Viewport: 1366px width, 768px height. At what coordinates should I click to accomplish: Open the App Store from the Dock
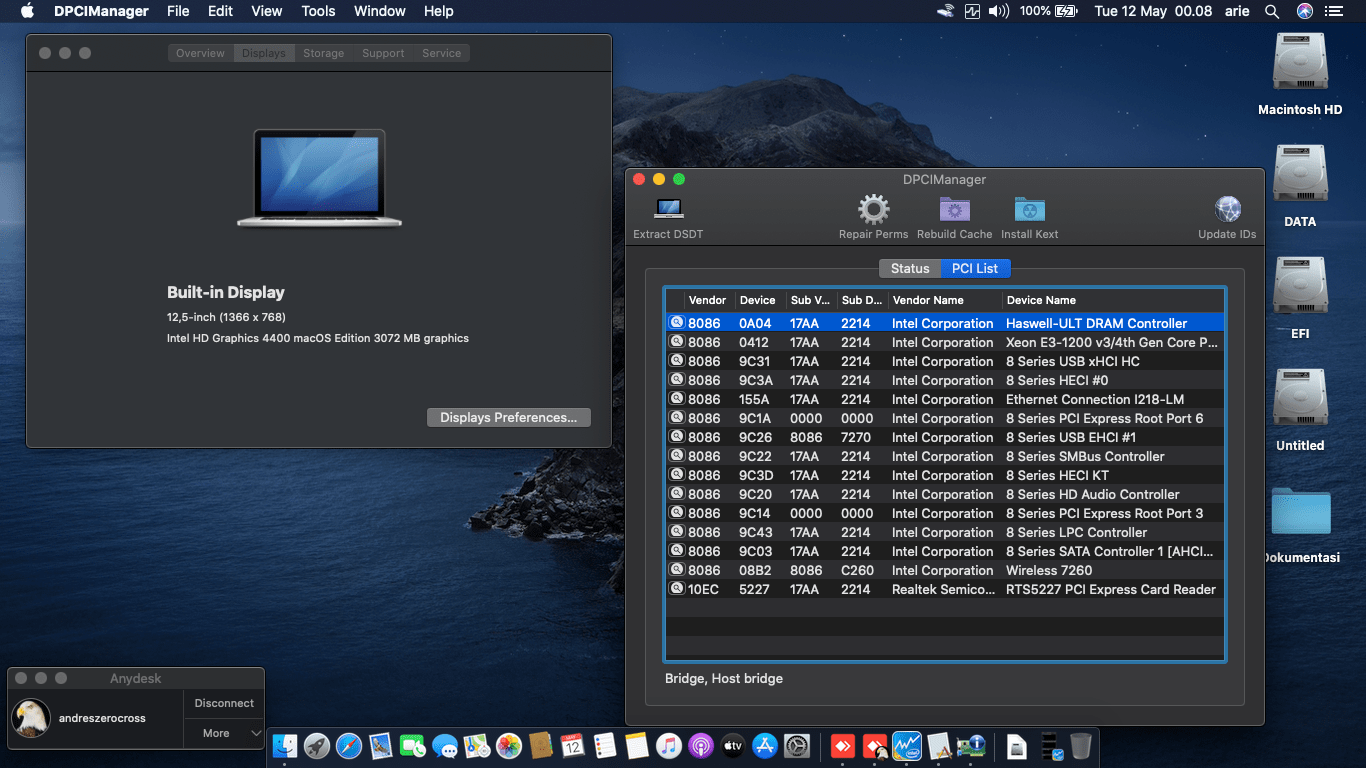coord(765,745)
